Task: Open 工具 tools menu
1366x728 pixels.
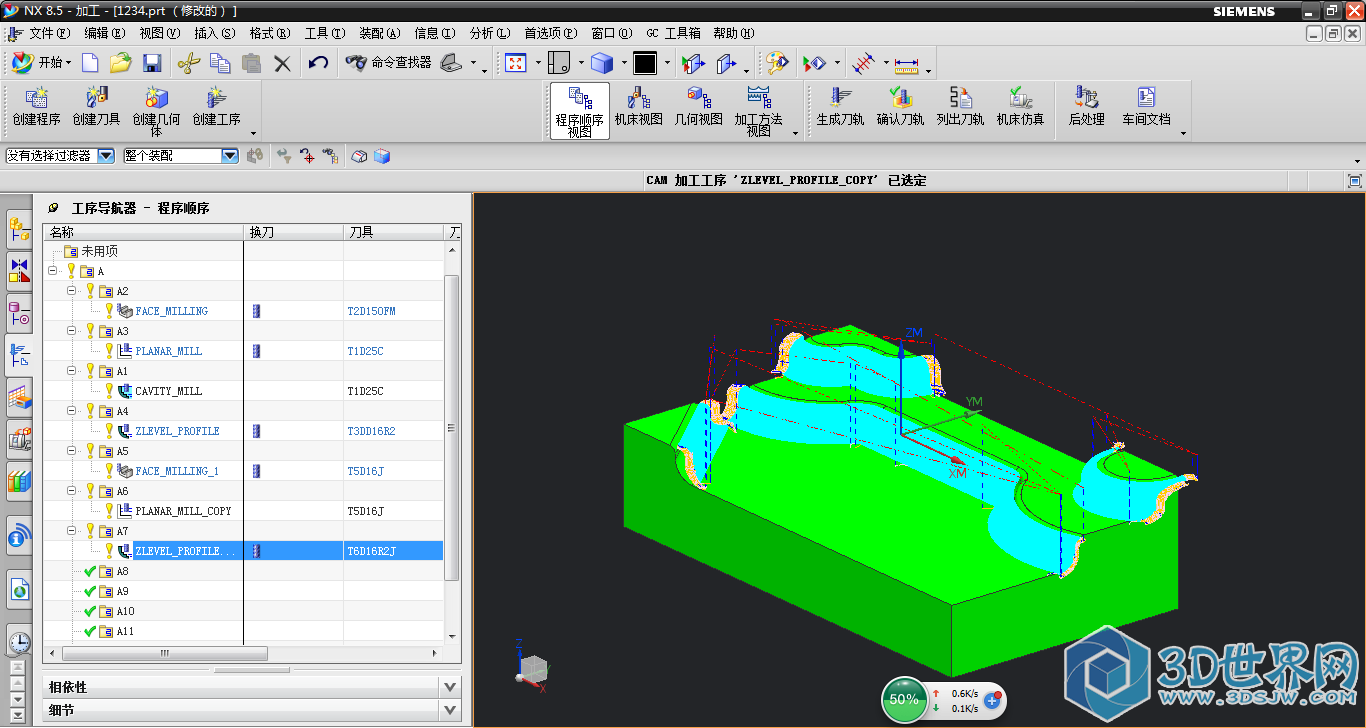Action: coord(325,33)
